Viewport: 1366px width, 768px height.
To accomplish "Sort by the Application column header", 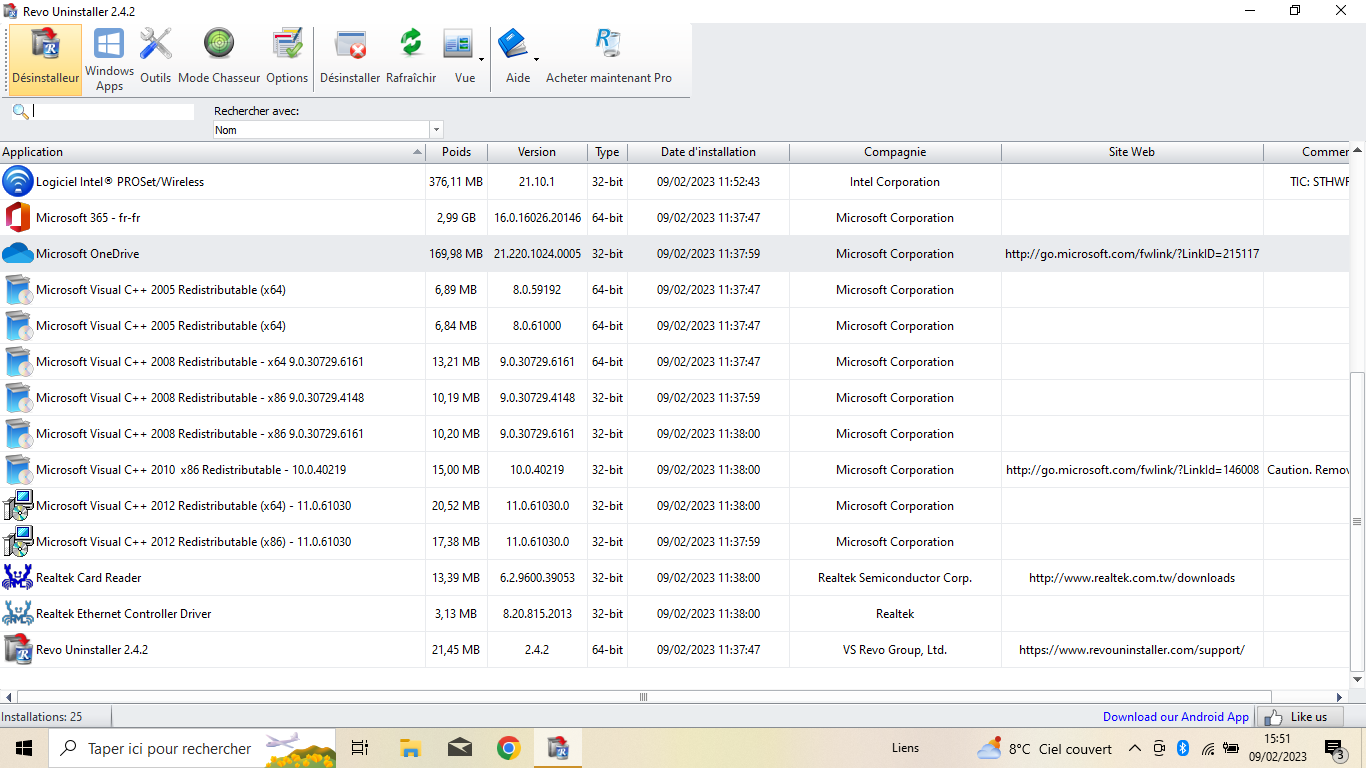I will (213, 152).
